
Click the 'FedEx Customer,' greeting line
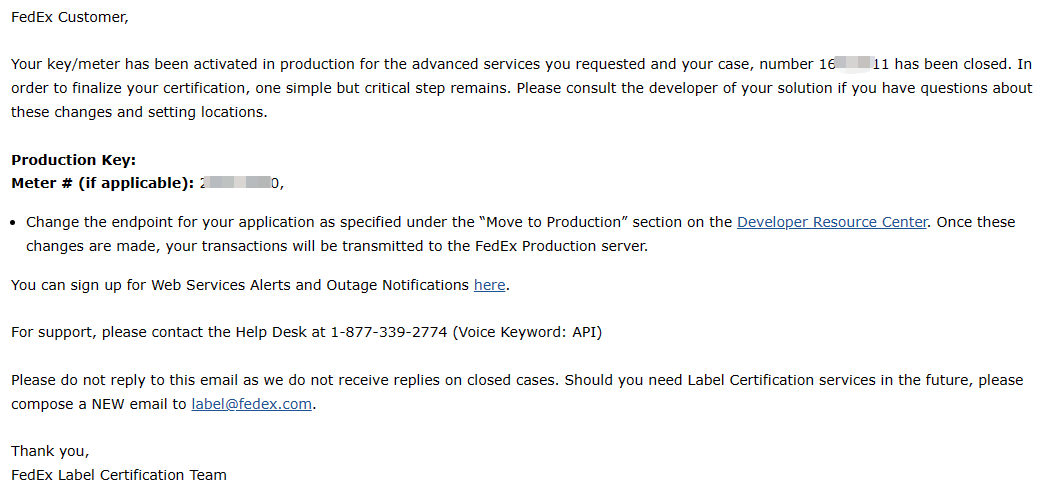(70, 18)
